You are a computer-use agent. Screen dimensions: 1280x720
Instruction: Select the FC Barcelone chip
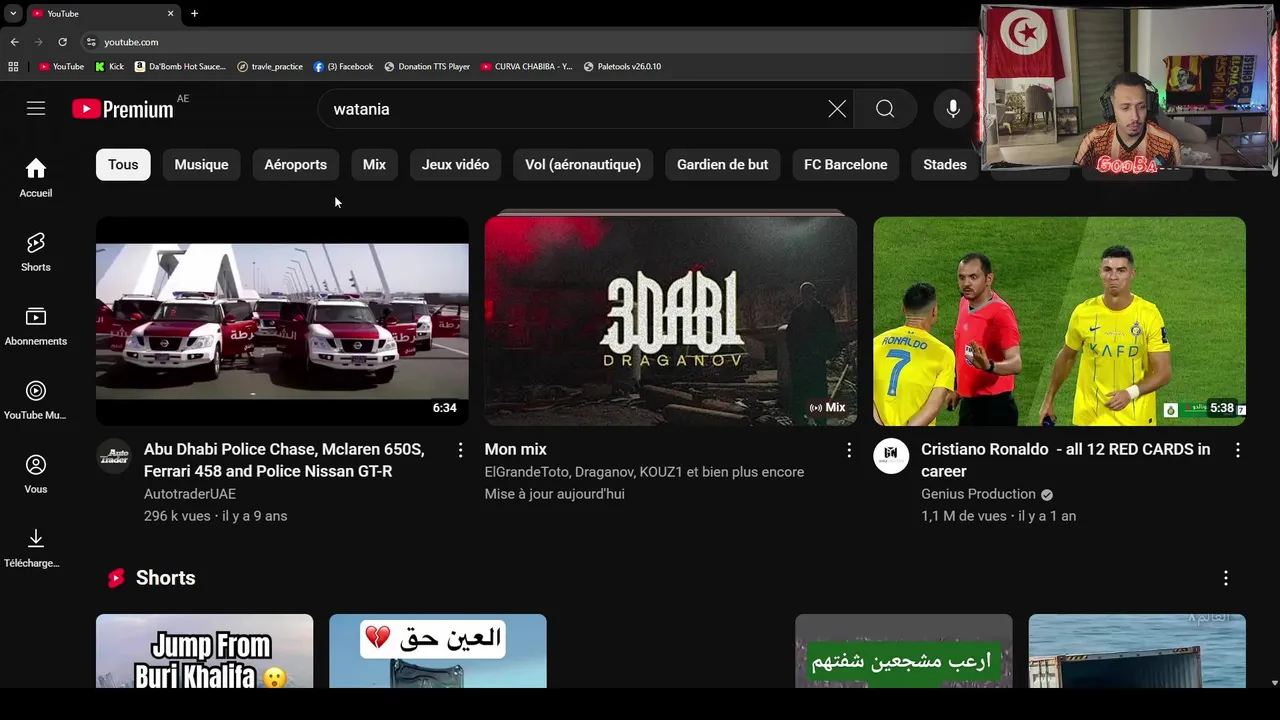(x=846, y=165)
